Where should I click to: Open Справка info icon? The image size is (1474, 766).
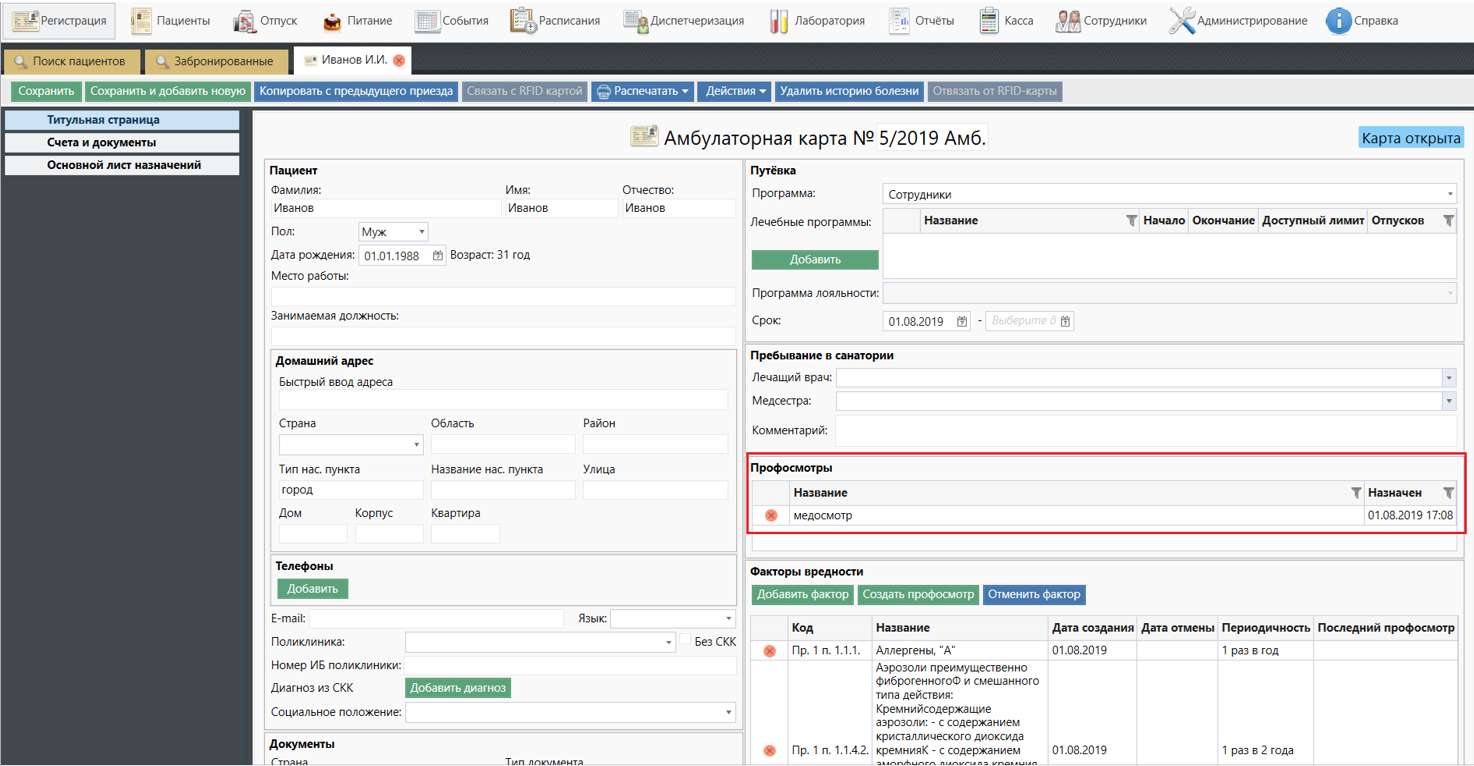(1339, 20)
